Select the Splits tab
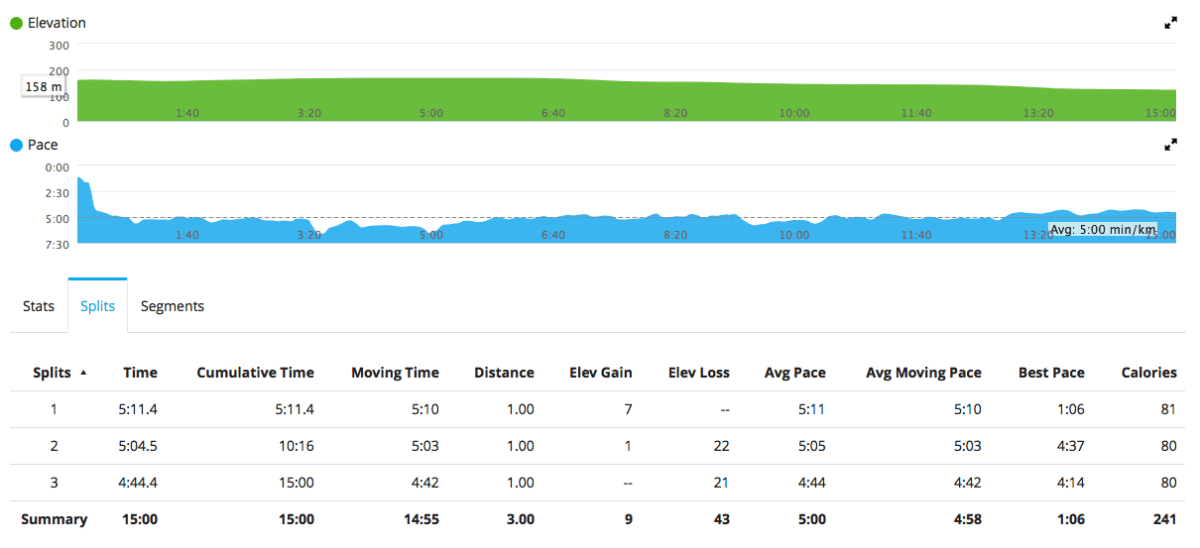Viewport: 1200px width, 548px height. point(97,306)
